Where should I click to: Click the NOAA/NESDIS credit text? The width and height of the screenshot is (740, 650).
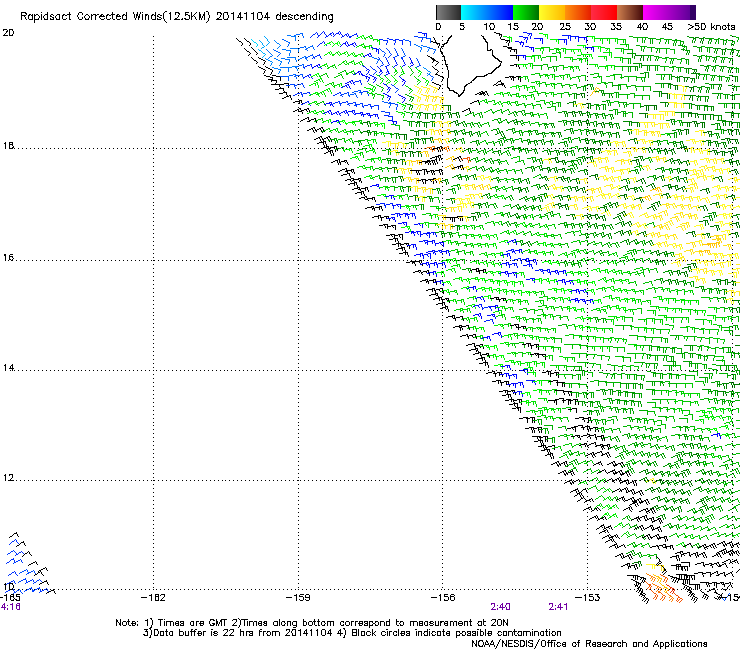tap(589, 644)
